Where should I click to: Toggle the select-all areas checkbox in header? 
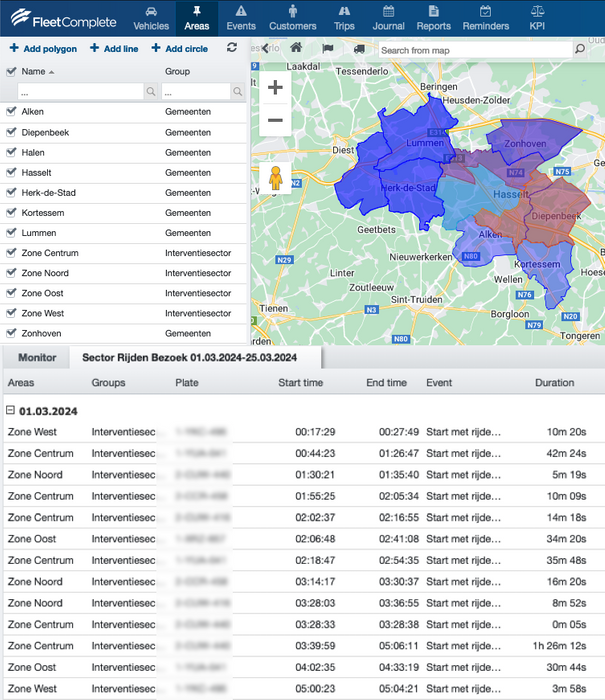[11, 72]
